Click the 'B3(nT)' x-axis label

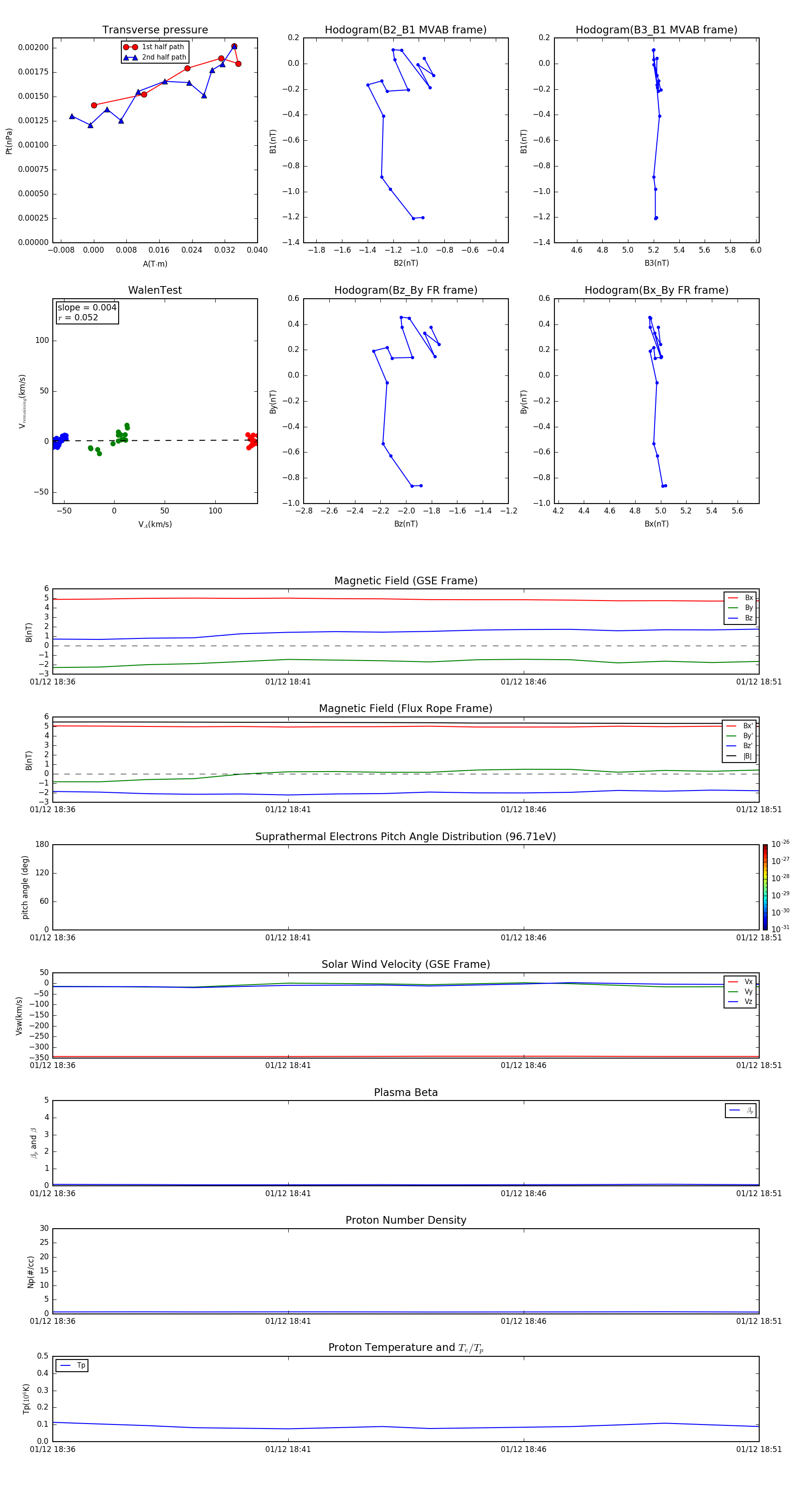tap(656, 263)
